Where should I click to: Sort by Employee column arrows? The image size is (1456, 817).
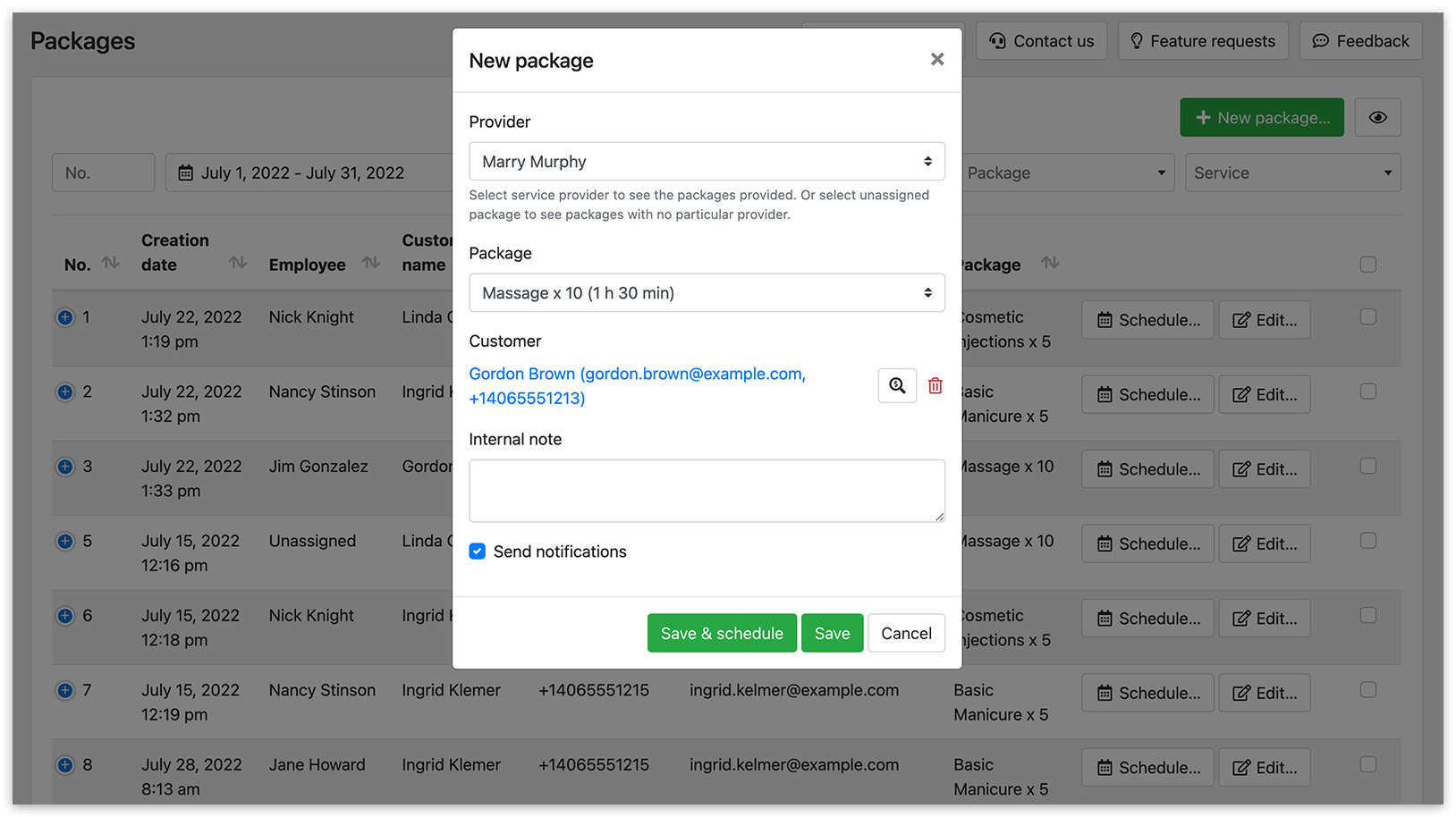point(371,263)
